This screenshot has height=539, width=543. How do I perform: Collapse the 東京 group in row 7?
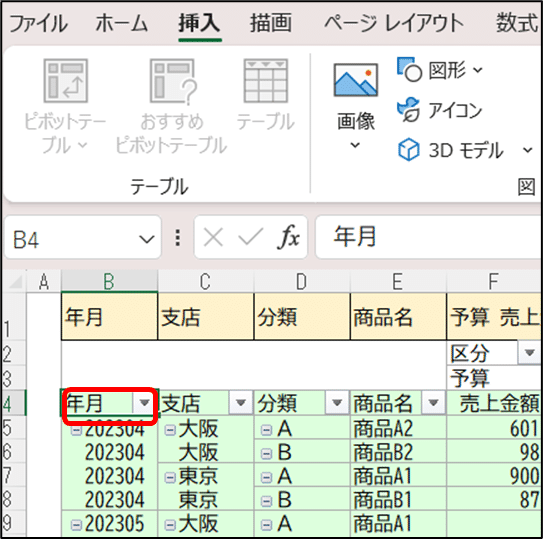[x=170, y=478]
